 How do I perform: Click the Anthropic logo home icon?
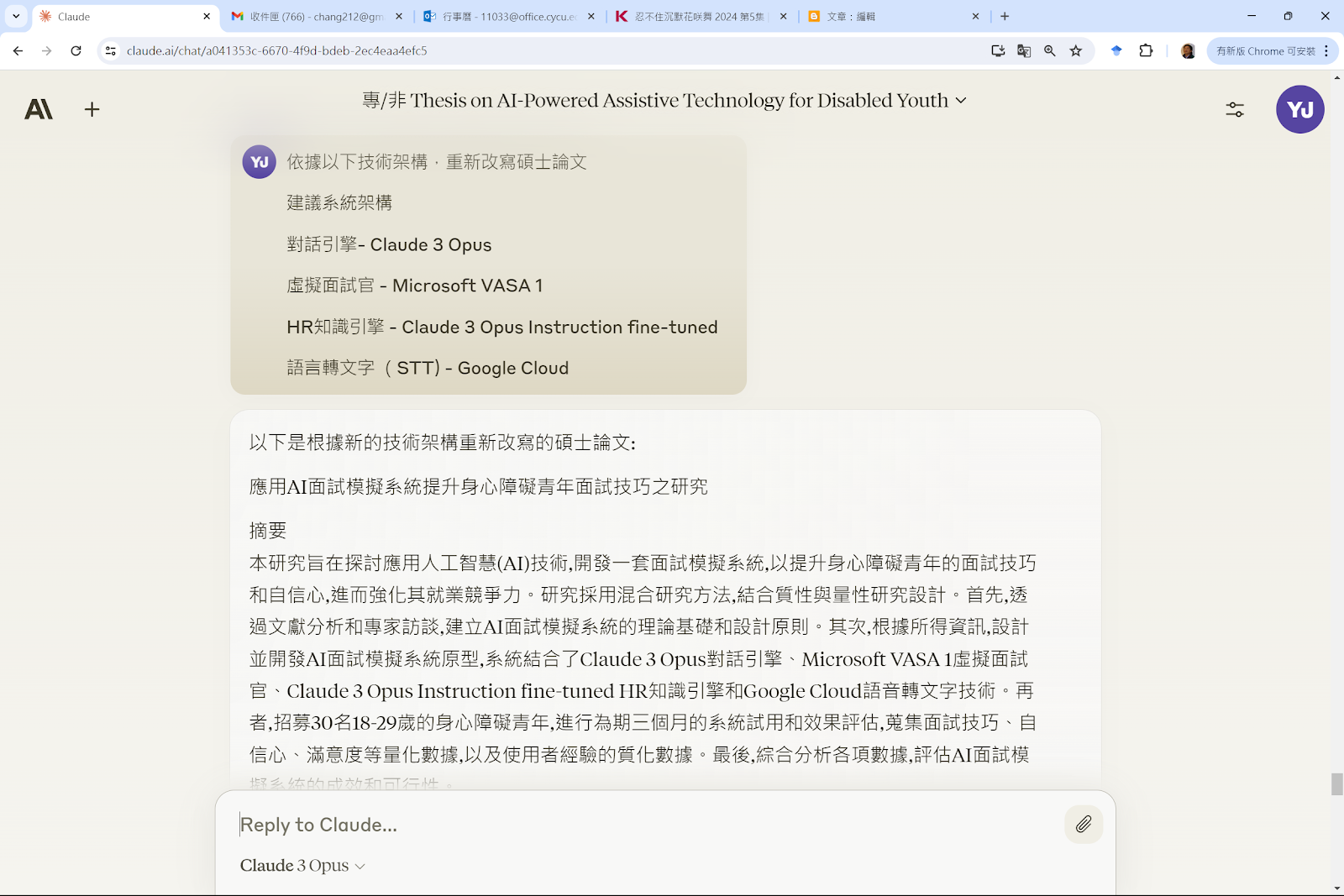point(39,109)
